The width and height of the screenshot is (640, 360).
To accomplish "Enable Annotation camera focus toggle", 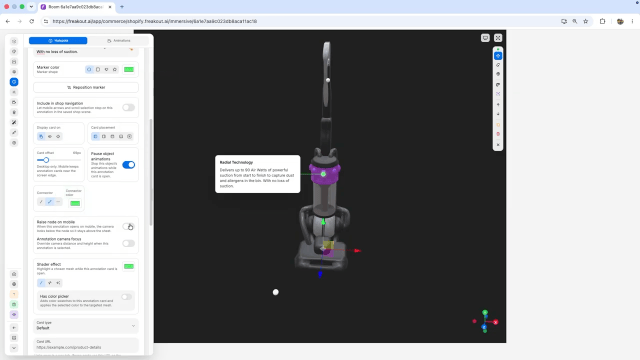I will 128,243.
